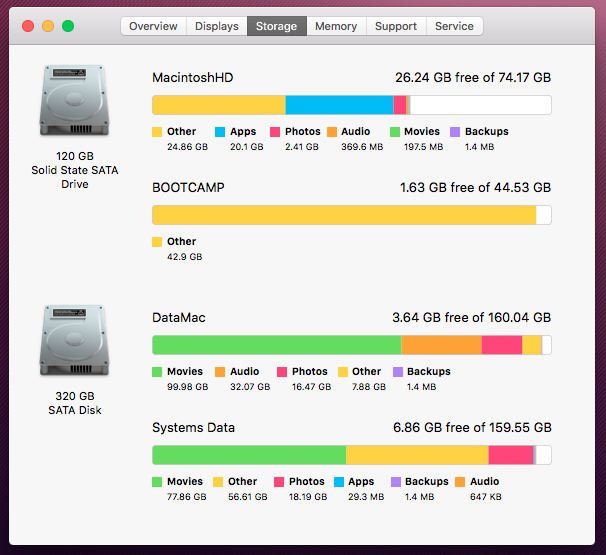
Task: Click pink Photos segment in Systems Data bar
Action: tap(511, 455)
